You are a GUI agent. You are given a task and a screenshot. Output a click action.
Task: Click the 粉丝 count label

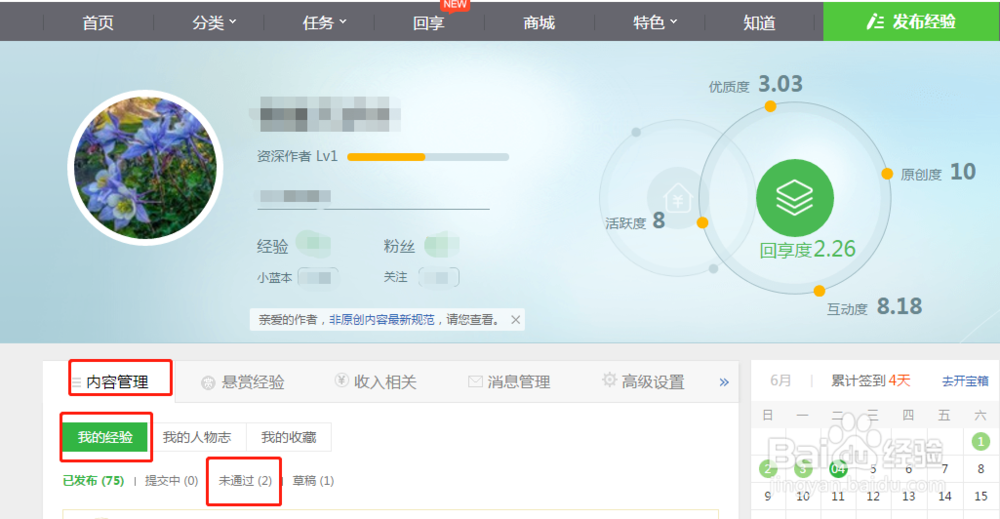coord(399,246)
